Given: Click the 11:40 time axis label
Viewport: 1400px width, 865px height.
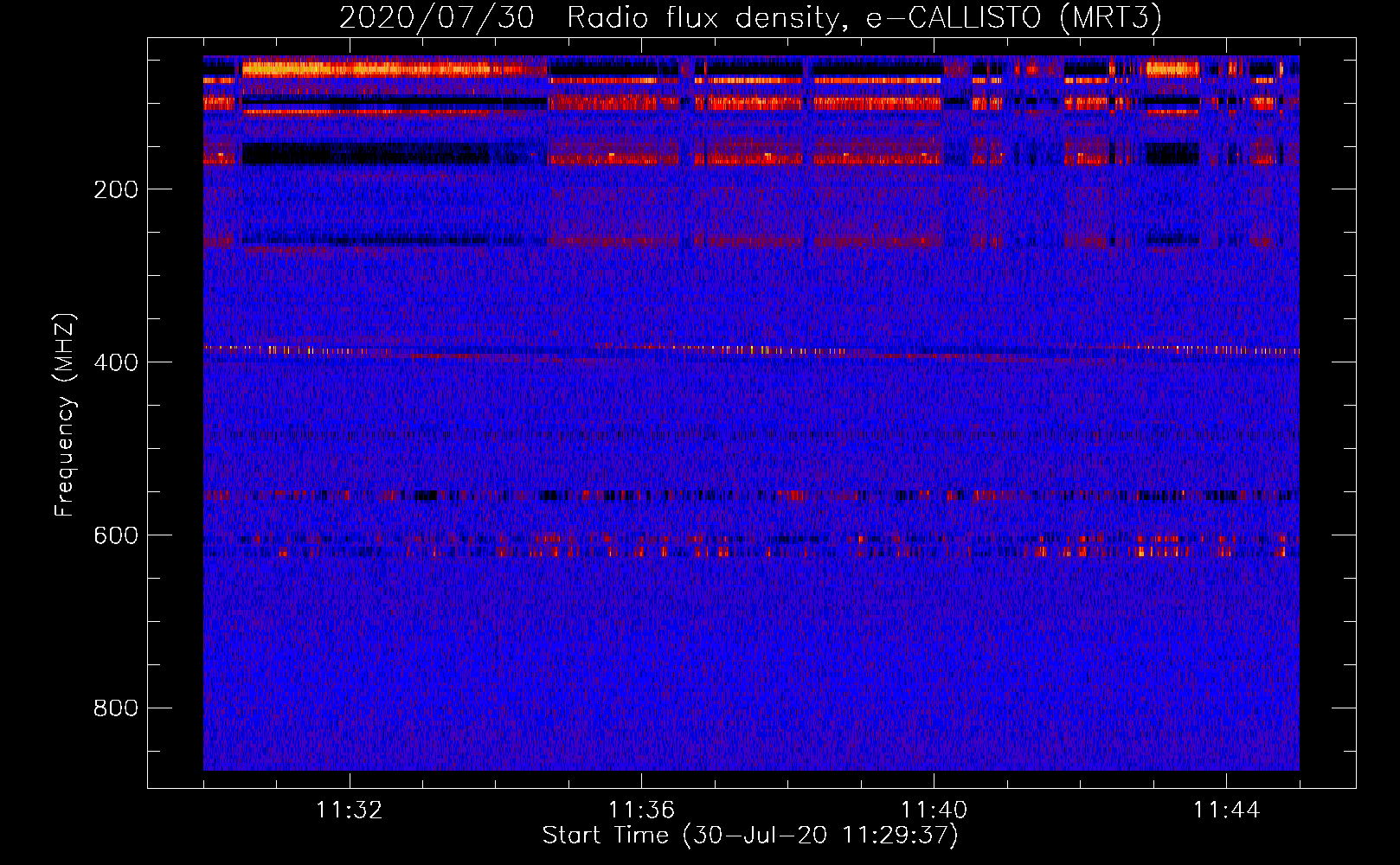Looking at the screenshot, I should [x=934, y=811].
